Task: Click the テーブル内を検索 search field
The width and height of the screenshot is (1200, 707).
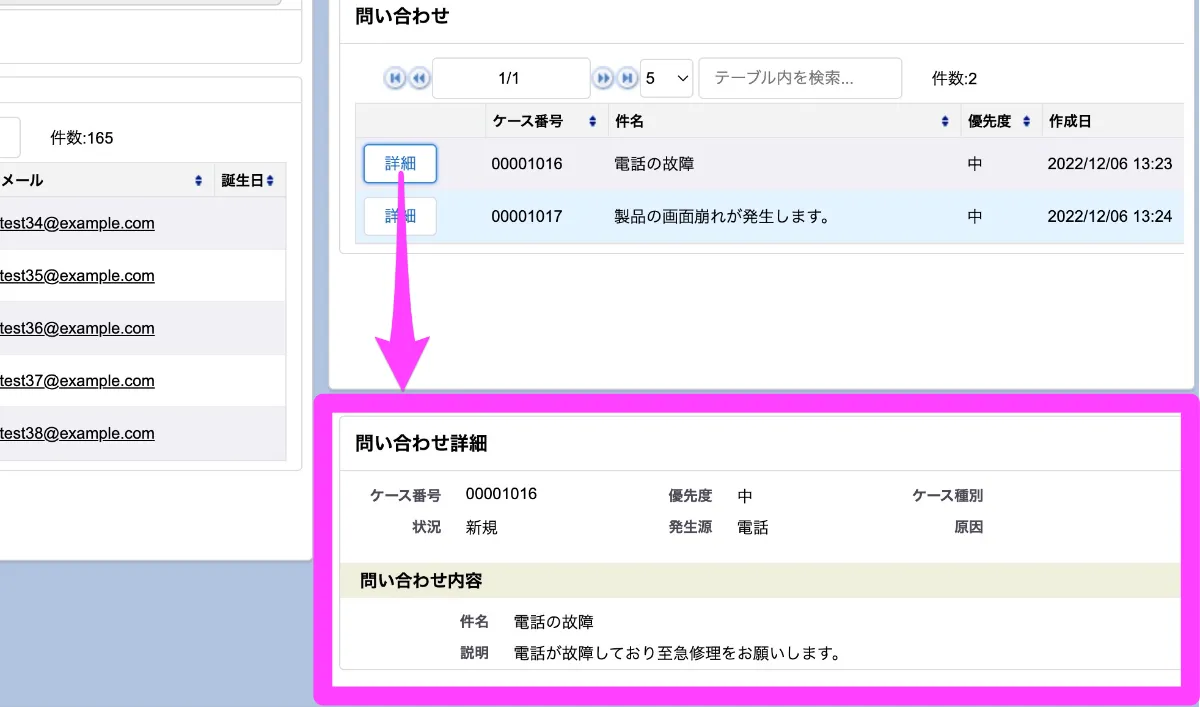Action: pos(799,77)
